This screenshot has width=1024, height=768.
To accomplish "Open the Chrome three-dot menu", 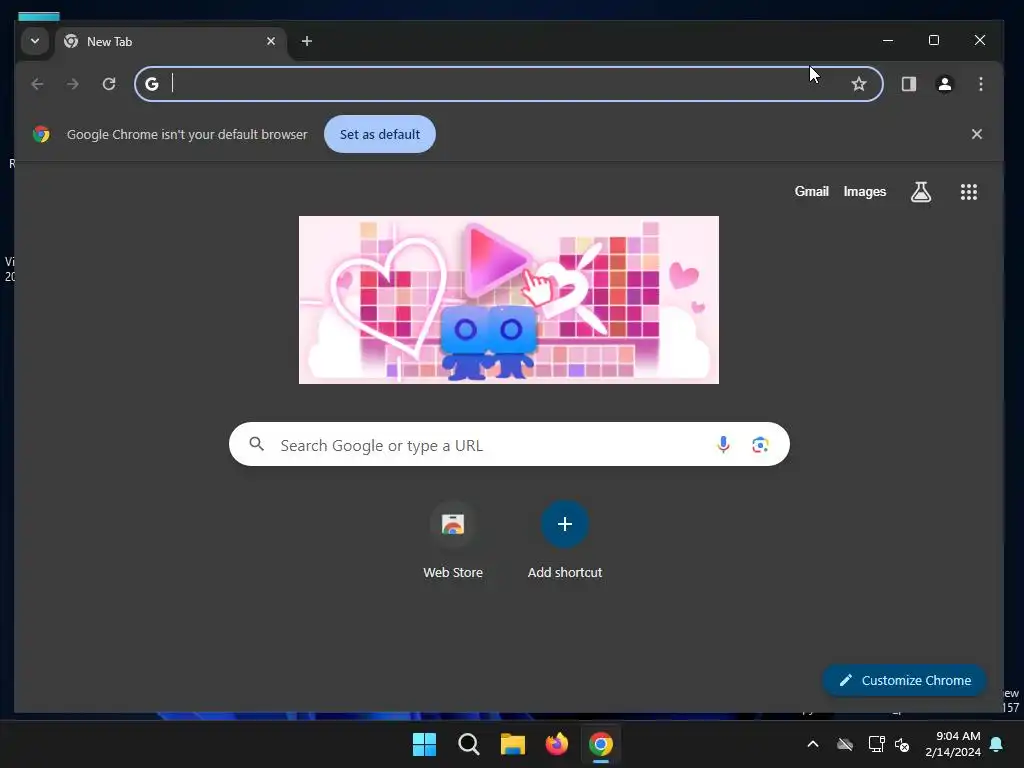I will (x=980, y=84).
